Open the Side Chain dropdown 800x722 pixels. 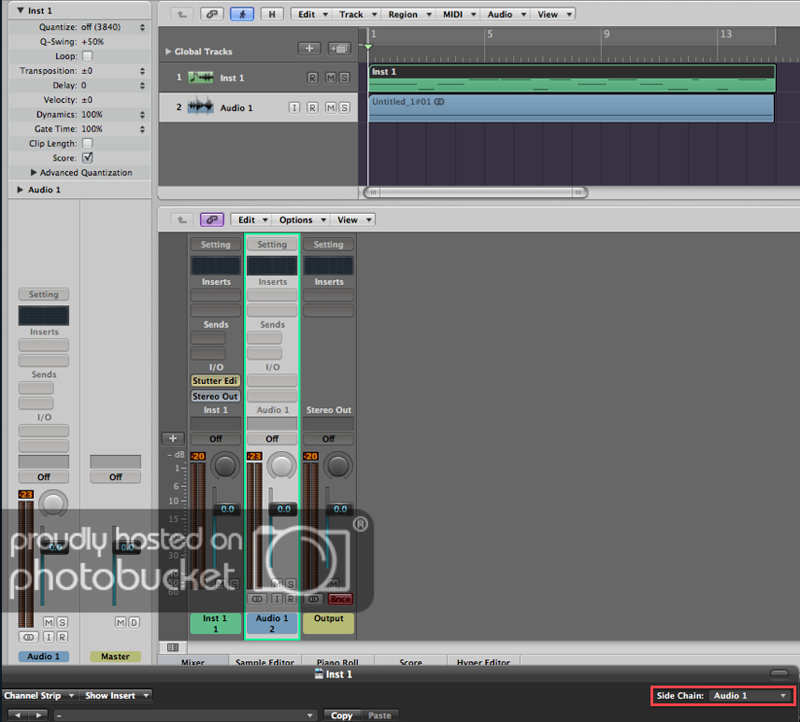coord(749,695)
